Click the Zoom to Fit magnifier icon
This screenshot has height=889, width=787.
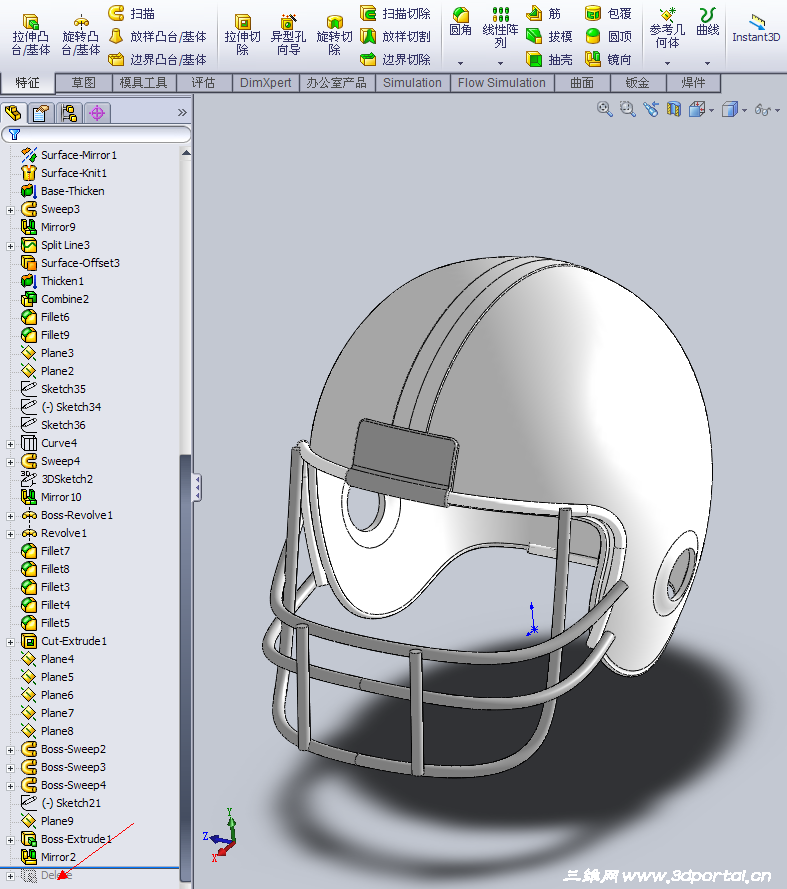[x=605, y=109]
